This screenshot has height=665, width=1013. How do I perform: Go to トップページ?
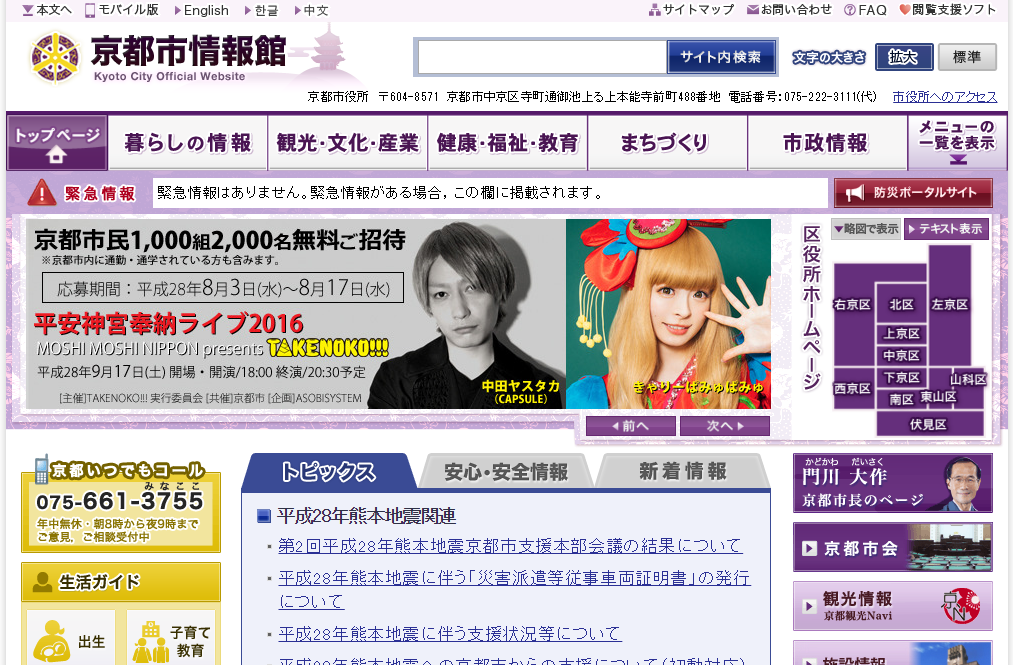57,143
